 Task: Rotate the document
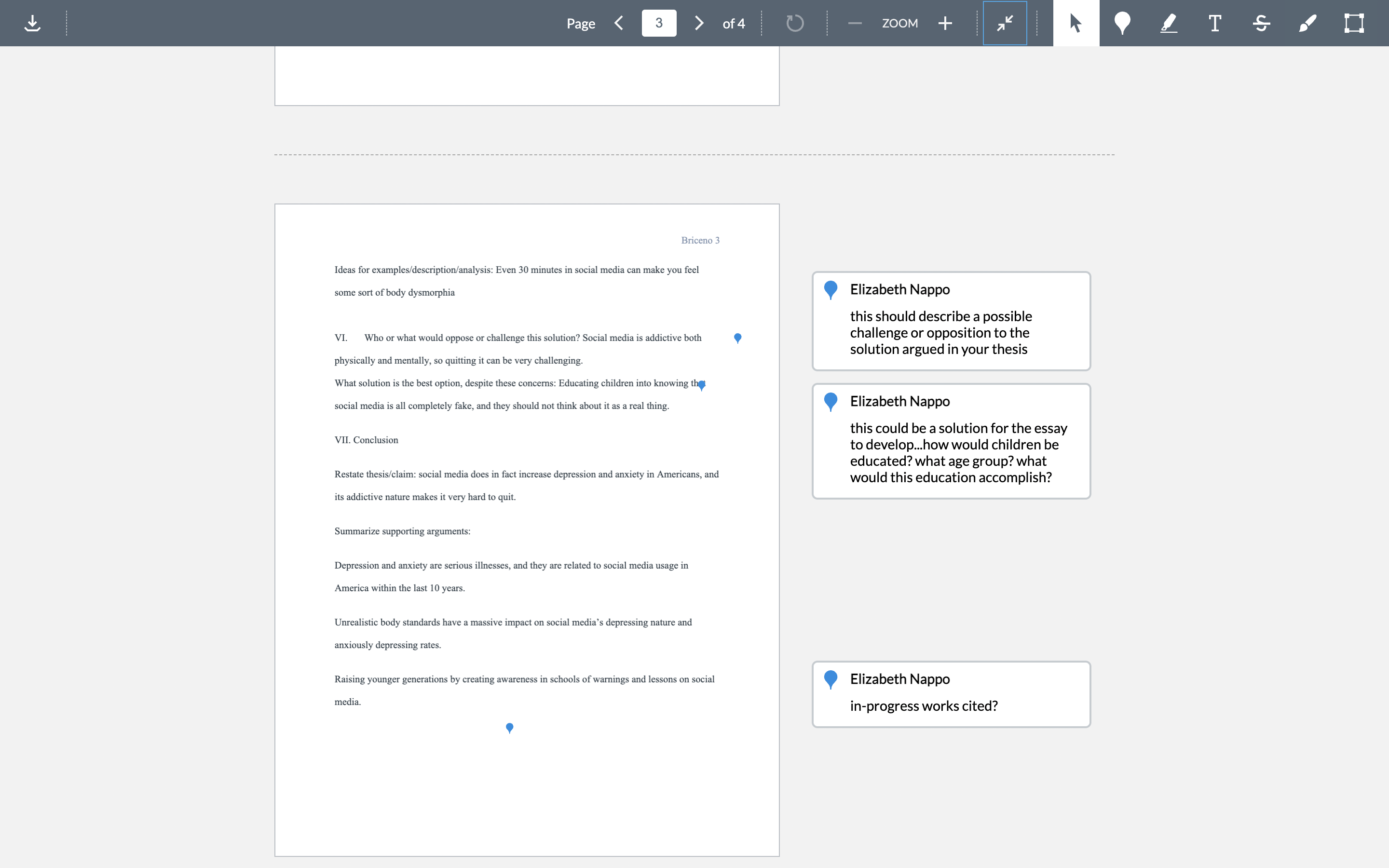pyautogui.click(x=794, y=23)
